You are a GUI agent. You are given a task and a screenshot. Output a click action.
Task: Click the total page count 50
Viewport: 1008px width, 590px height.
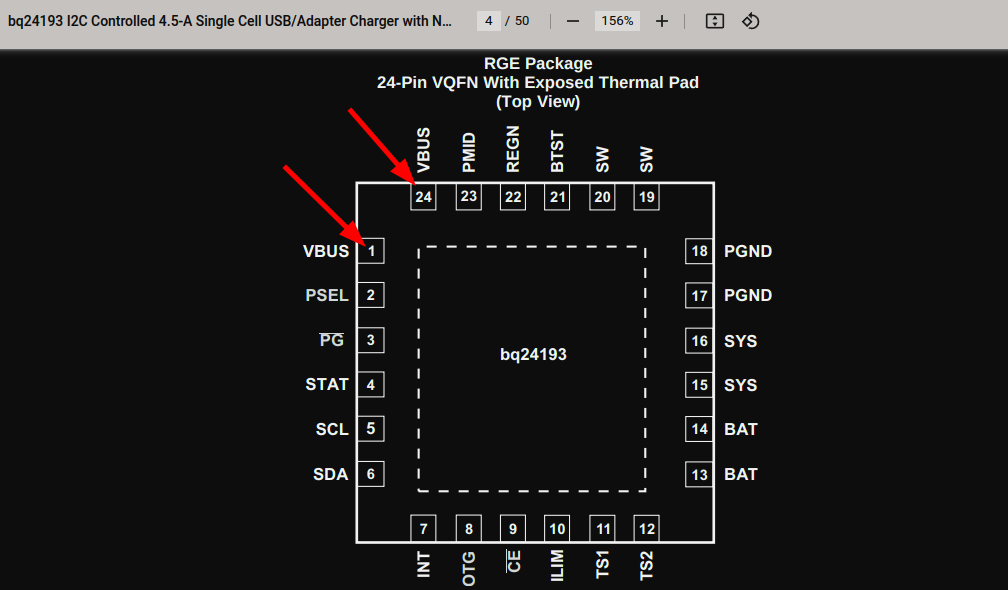point(522,21)
